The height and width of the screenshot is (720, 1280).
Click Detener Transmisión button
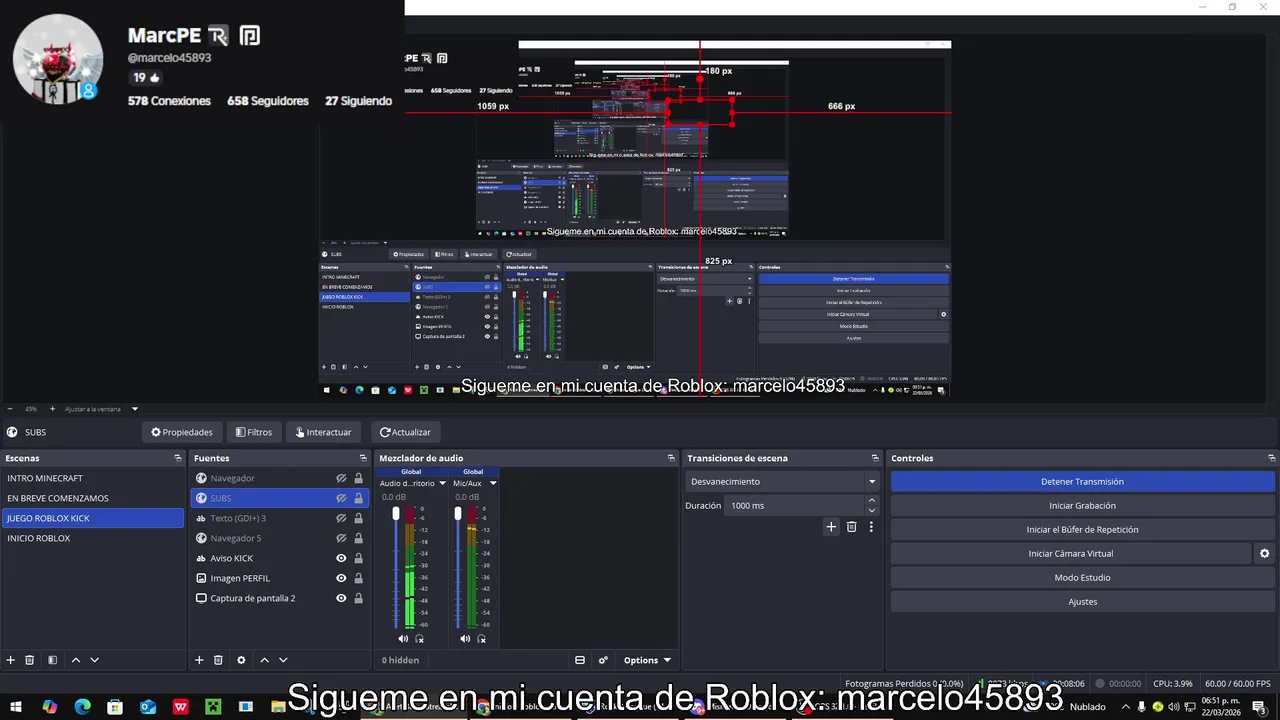[x=1082, y=481]
